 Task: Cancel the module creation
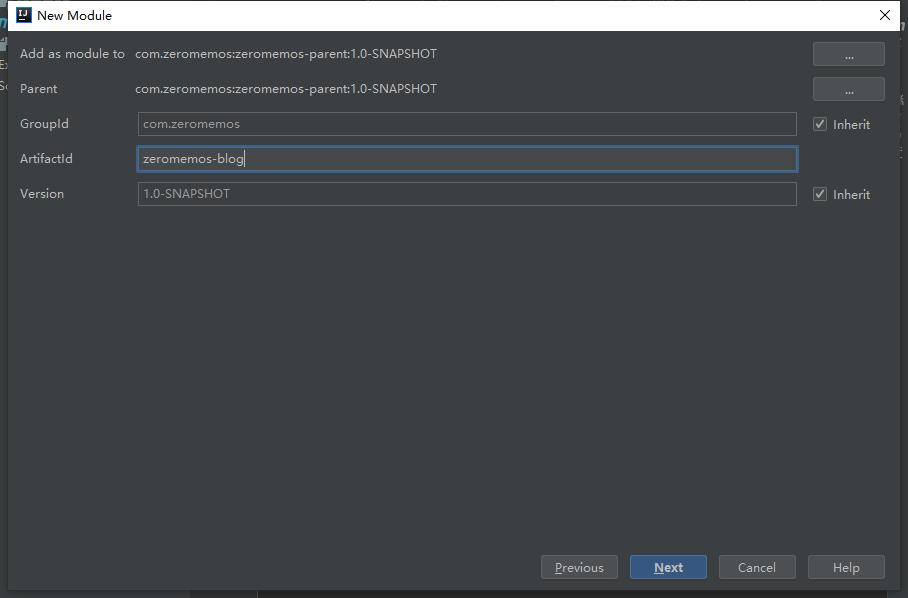point(756,567)
